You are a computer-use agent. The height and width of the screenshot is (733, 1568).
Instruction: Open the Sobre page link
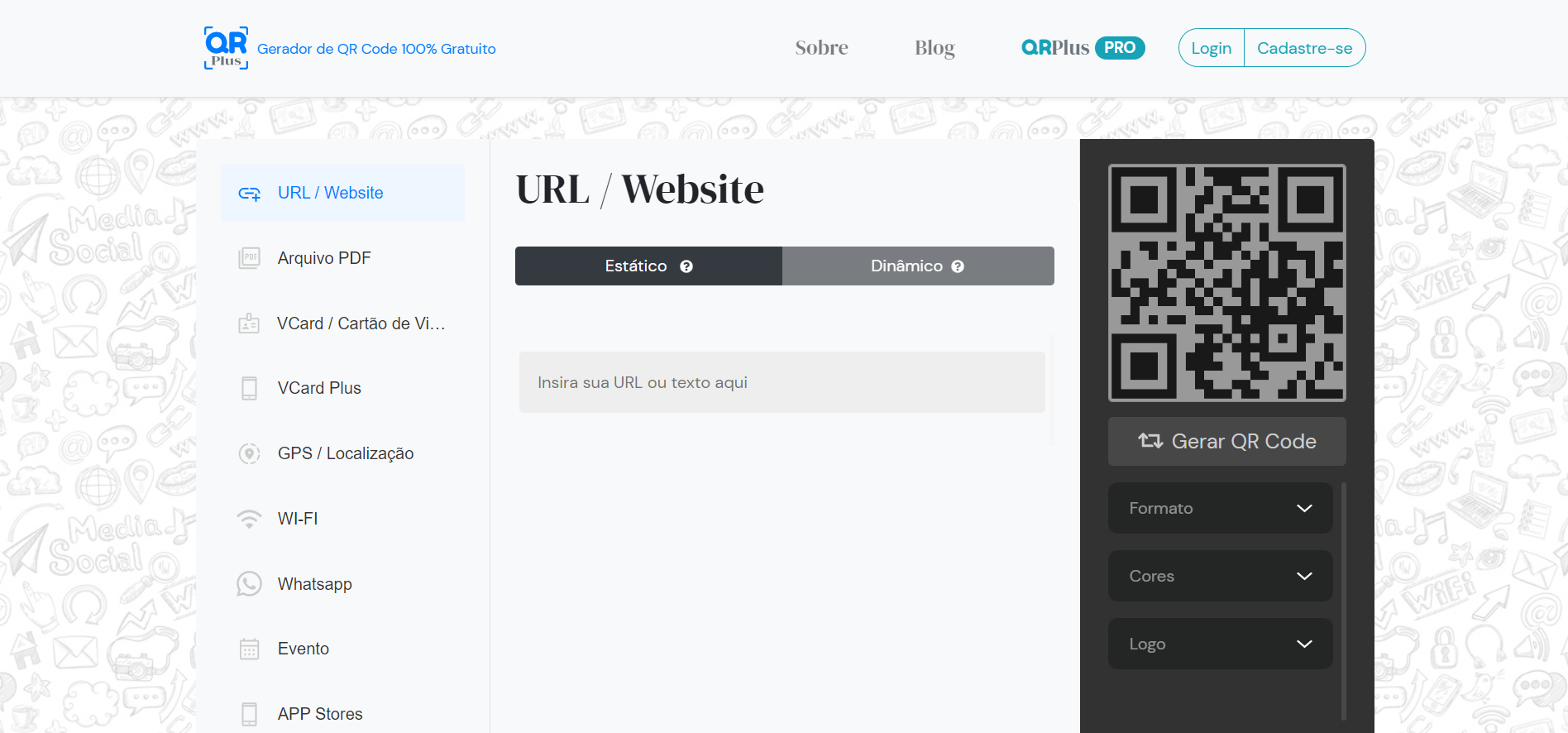pos(821,48)
